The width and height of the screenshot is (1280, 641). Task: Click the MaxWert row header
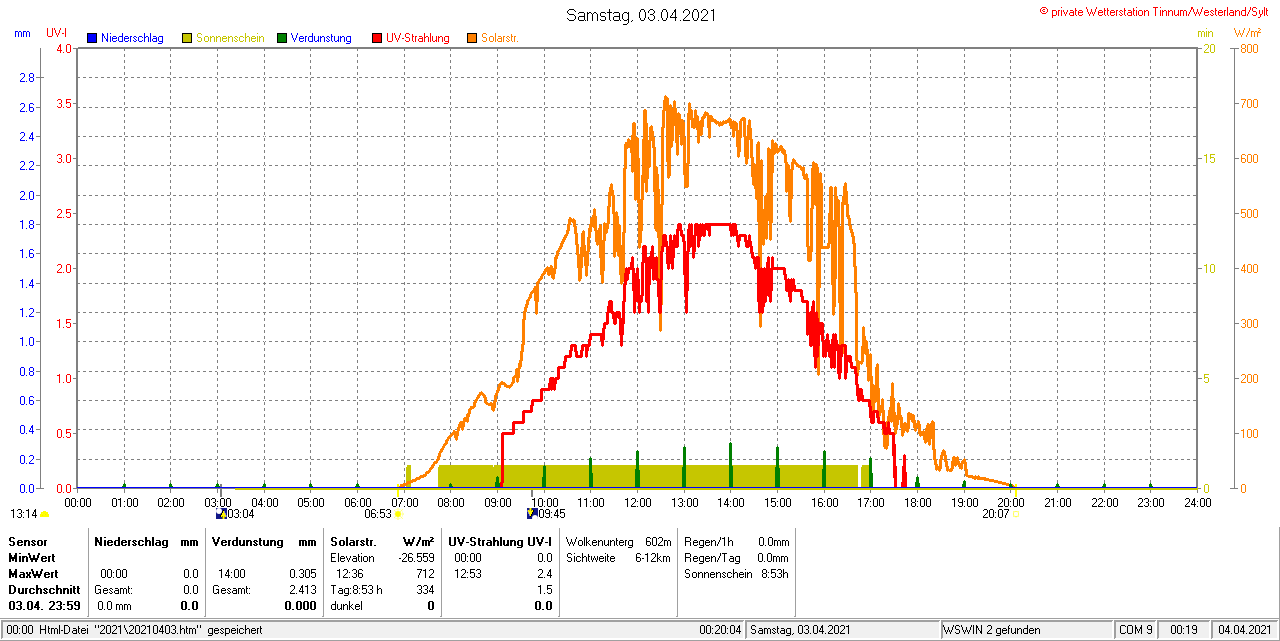tap(33, 574)
